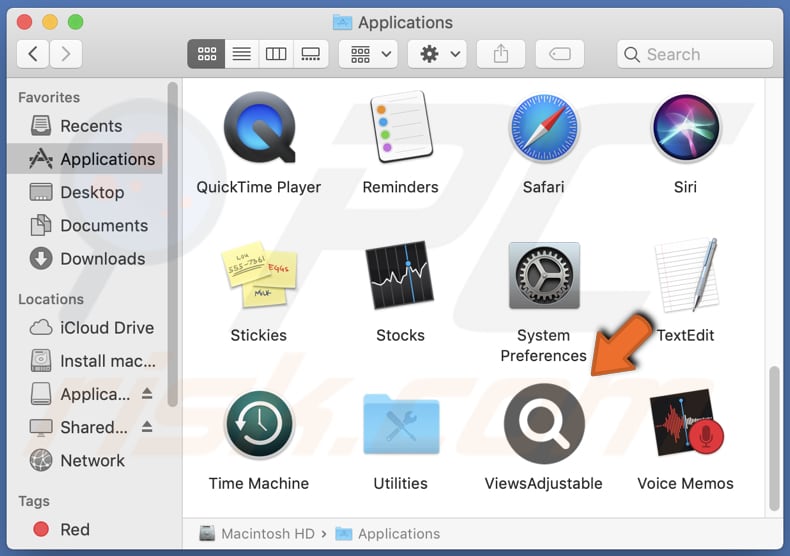Image resolution: width=790 pixels, height=556 pixels.
Task: Click the sidebar vertical scrollbar
Action: click(x=173, y=244)
